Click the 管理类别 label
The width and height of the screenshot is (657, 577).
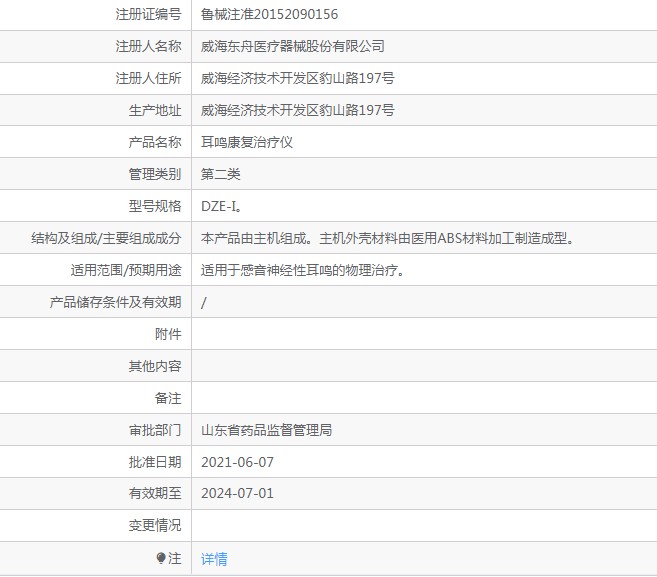click(x=155, y=174)
